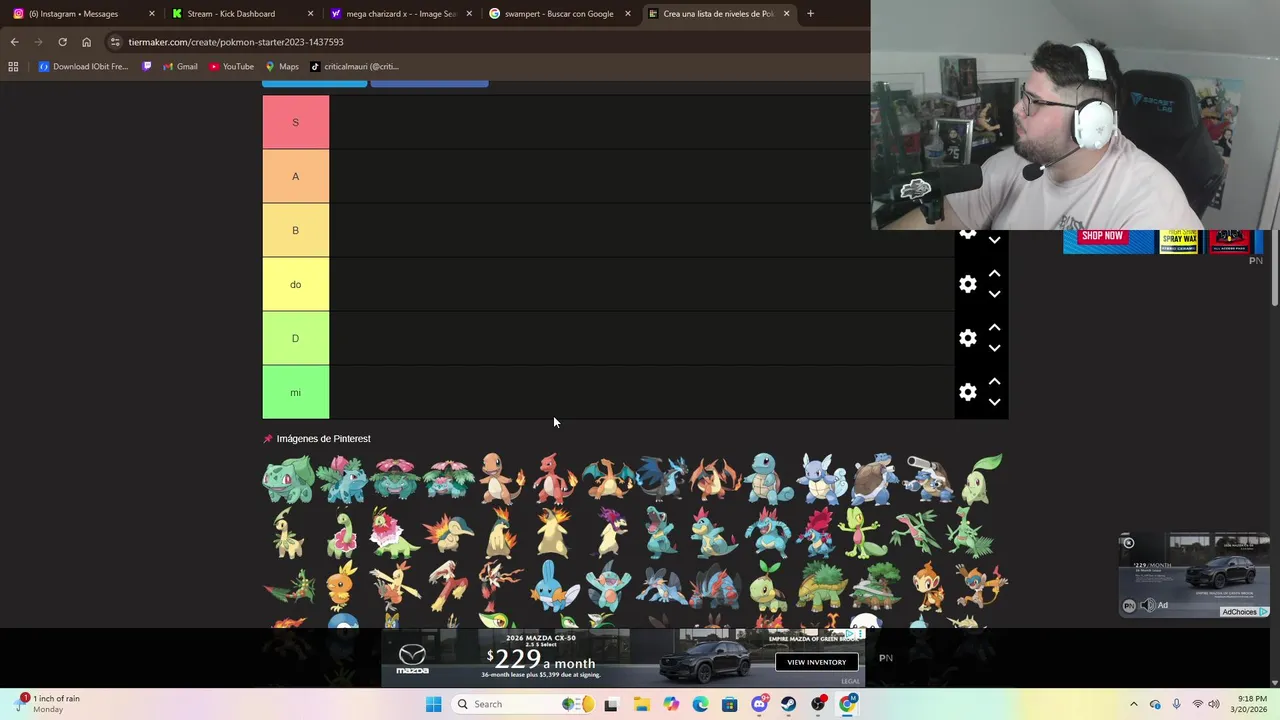Open settings gear for the 'mi' tier row
Screen dimensions: 1280x720
click(967, 392)
